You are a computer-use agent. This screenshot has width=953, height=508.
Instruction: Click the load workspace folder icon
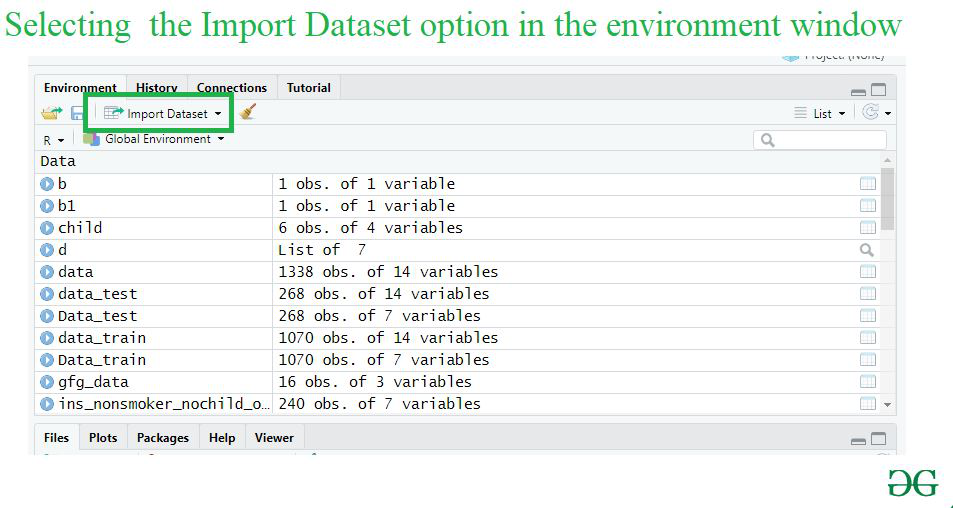(x=51, y=114)
